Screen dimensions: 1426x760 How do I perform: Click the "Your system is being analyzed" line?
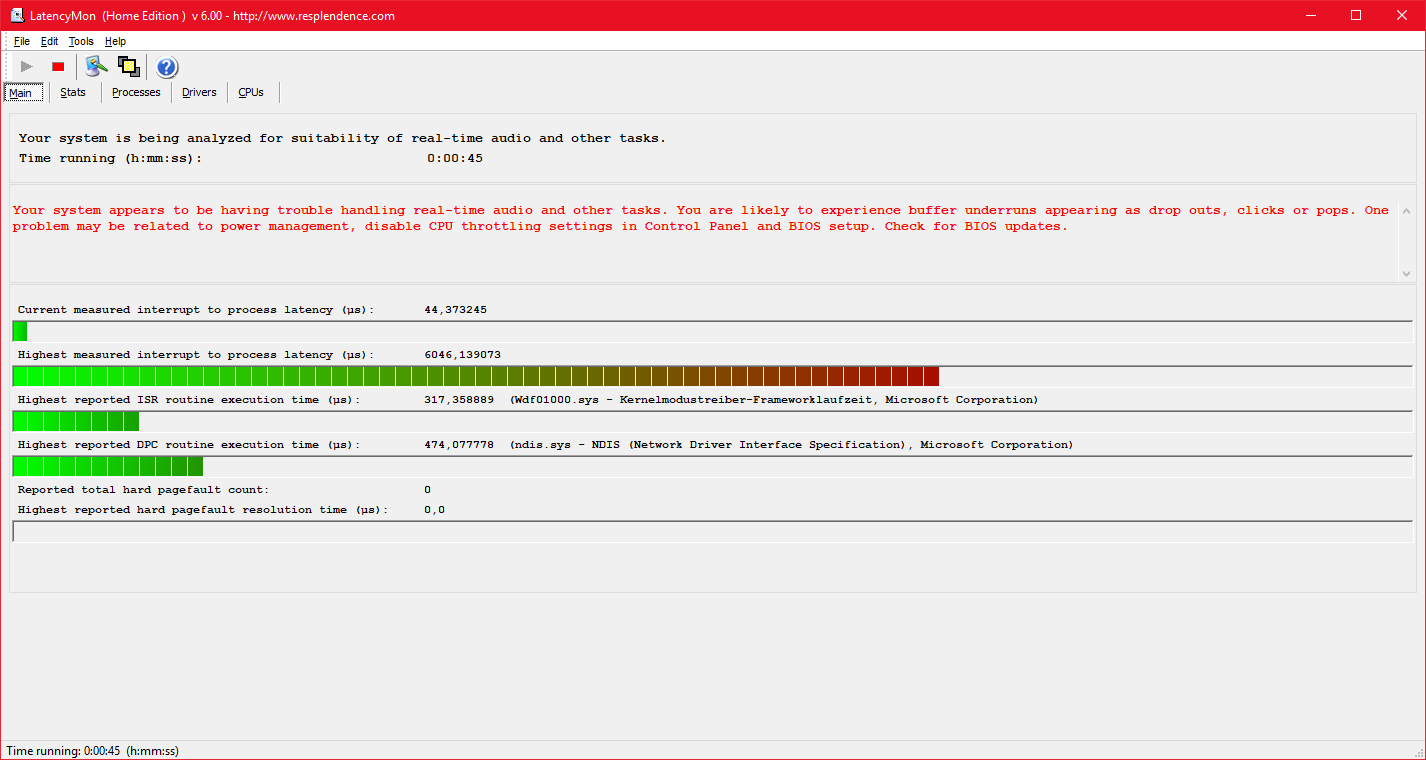click(x=342, y=138)
